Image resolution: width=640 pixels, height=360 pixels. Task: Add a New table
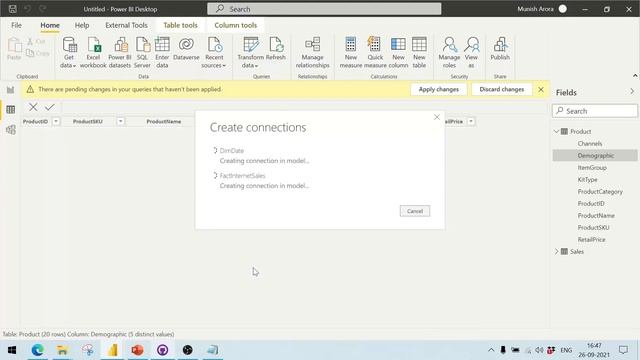419,52
